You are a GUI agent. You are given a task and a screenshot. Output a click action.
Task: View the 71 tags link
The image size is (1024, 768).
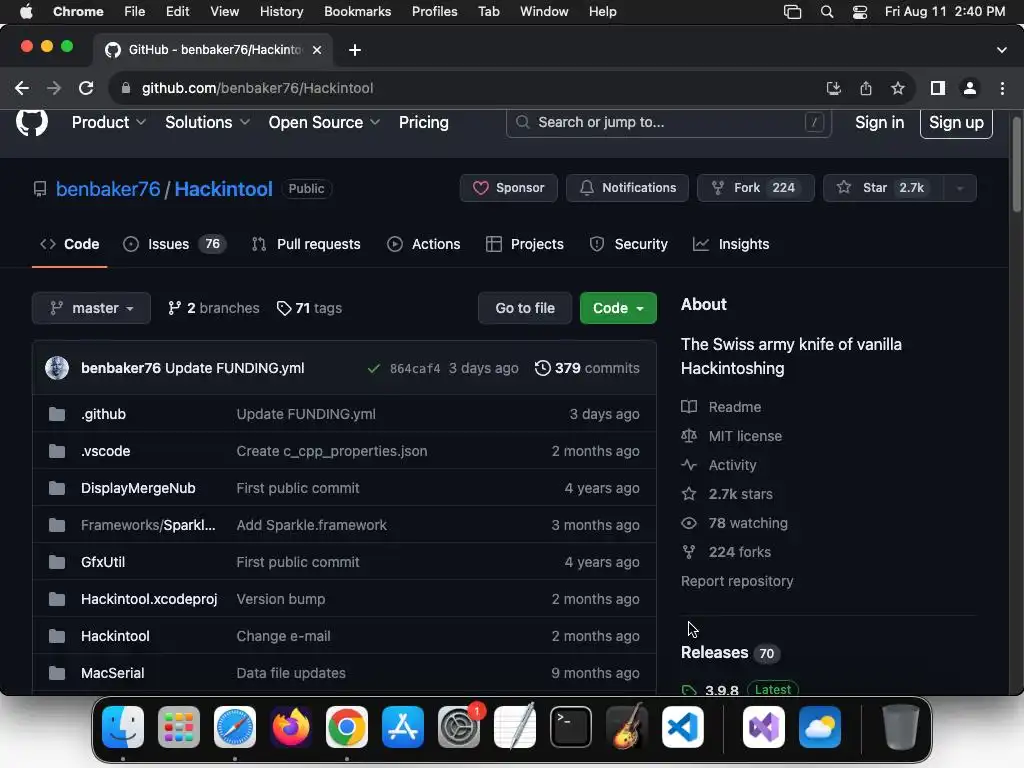(310, 308)
